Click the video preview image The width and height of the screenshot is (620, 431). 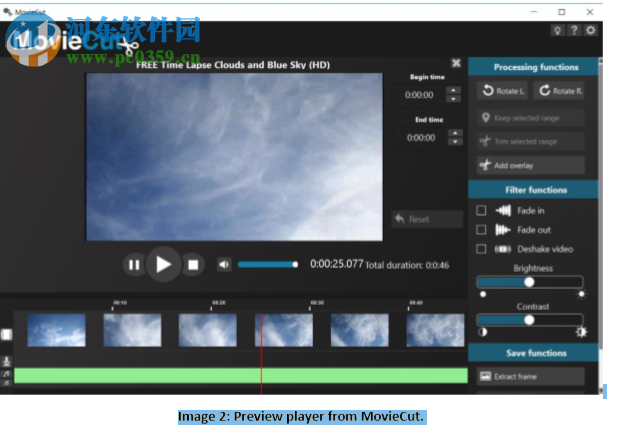click(x=234, y=157)
